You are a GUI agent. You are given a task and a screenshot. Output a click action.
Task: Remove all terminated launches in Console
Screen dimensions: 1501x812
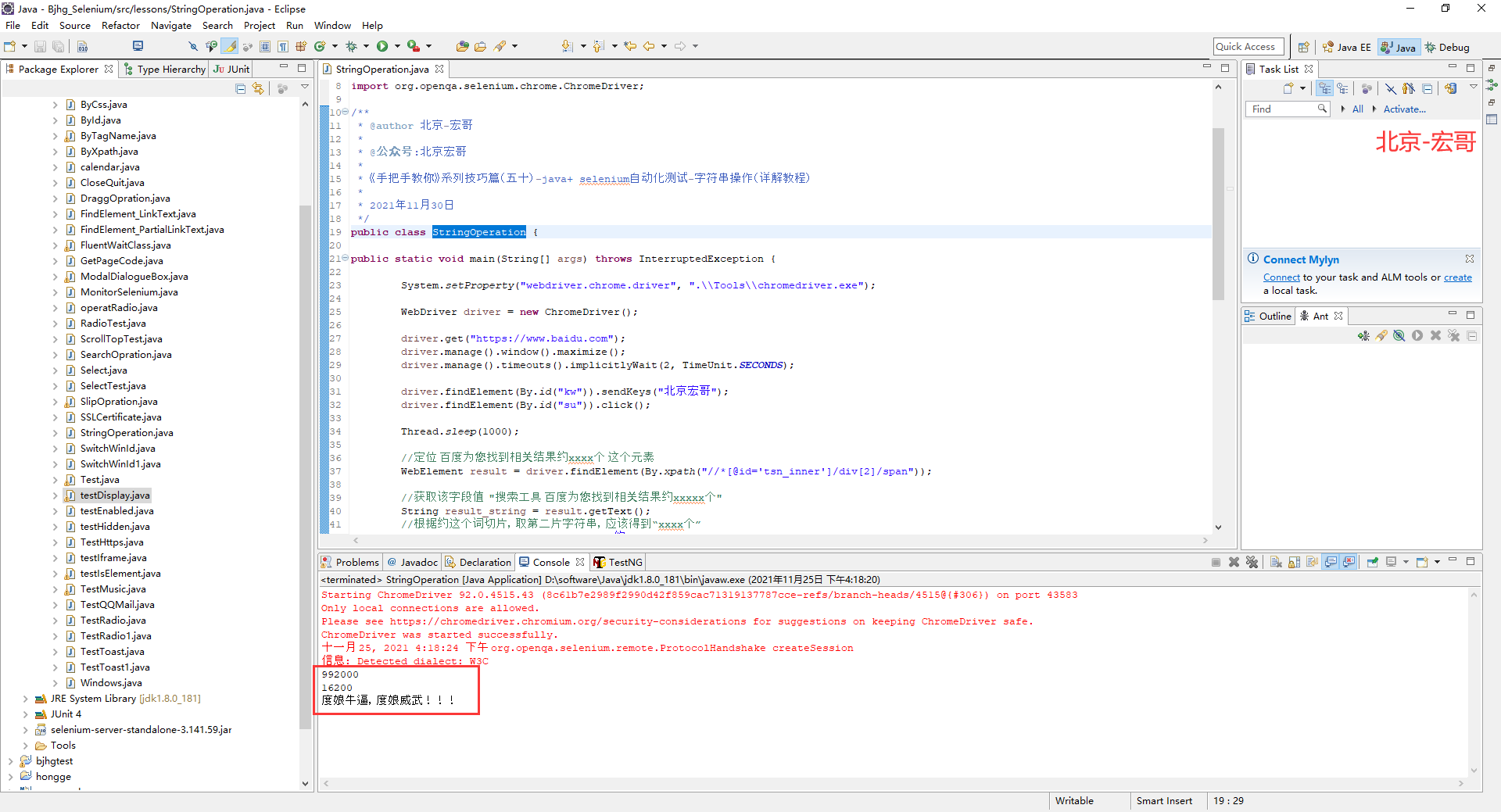point(1252,562)
